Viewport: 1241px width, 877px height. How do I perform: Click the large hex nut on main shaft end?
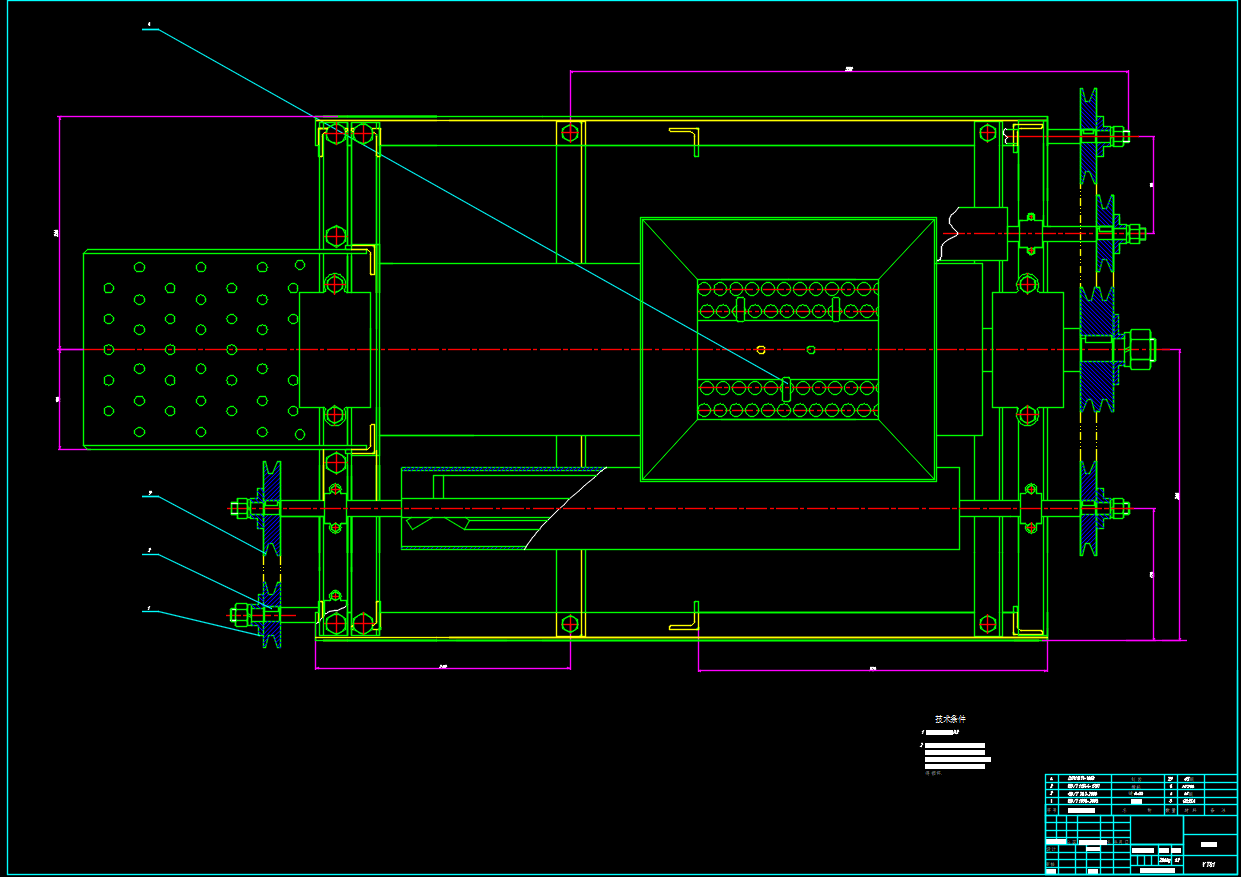coord(1139,349)
